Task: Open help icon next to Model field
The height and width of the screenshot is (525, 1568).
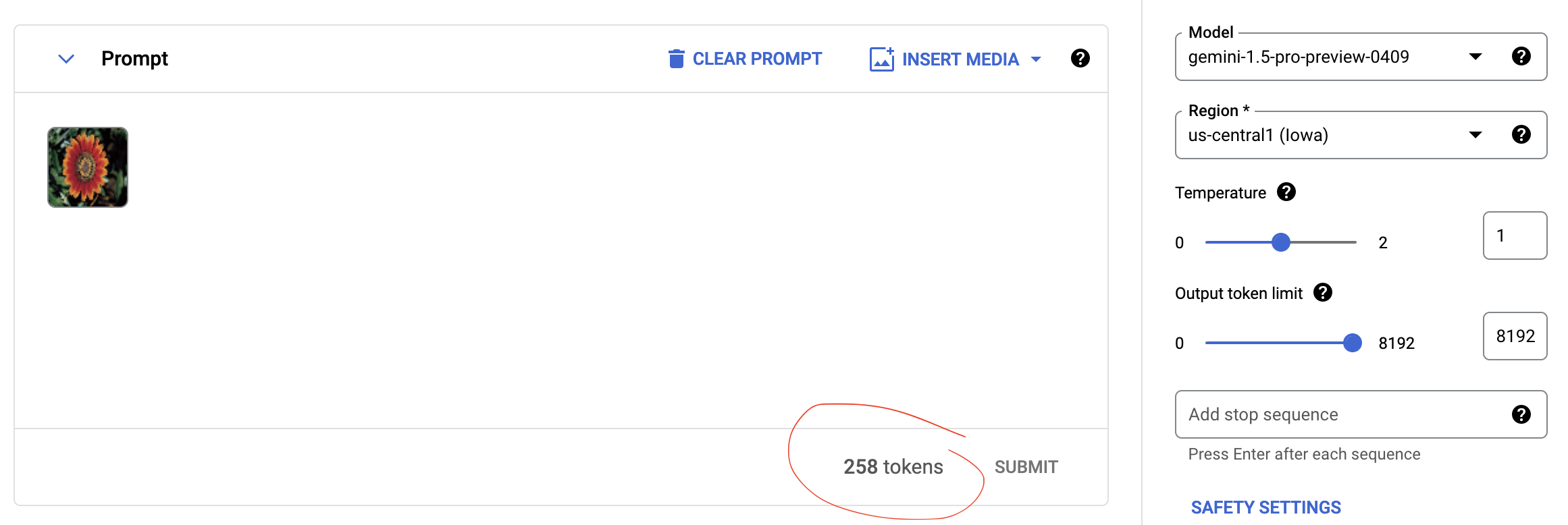Action: point(1521,57)
